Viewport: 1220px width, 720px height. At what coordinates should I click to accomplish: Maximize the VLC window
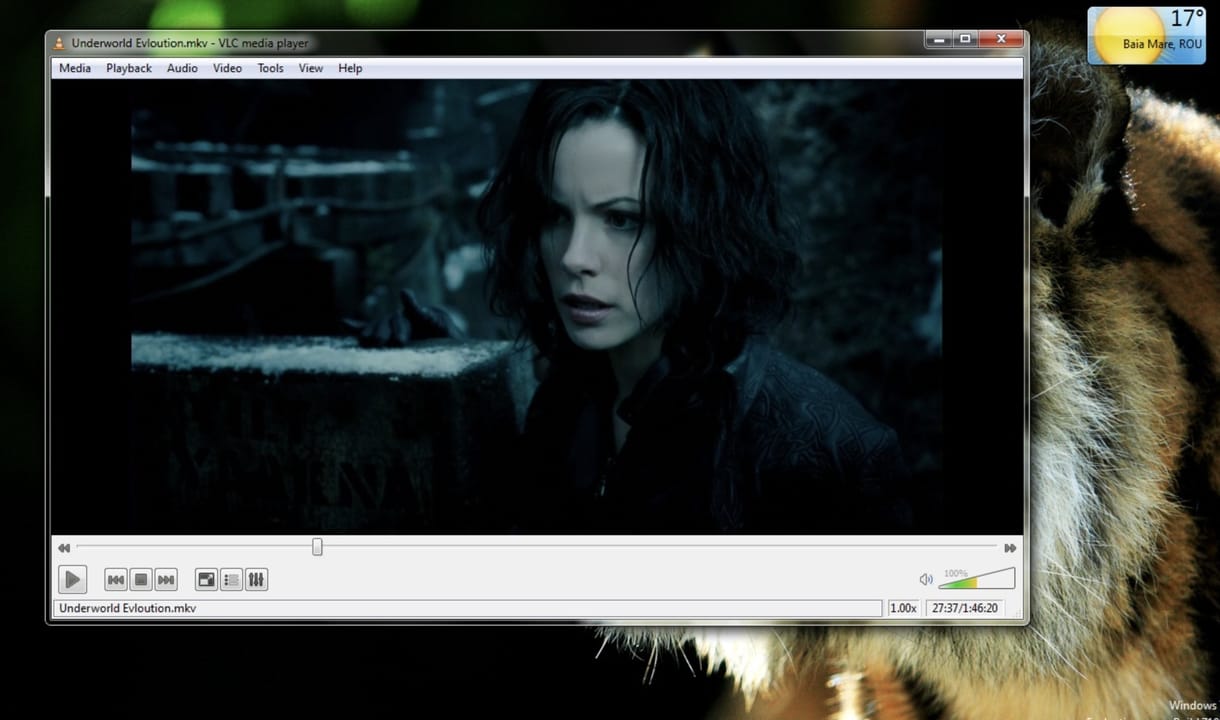pyautogui.click(x=964, y=40)
